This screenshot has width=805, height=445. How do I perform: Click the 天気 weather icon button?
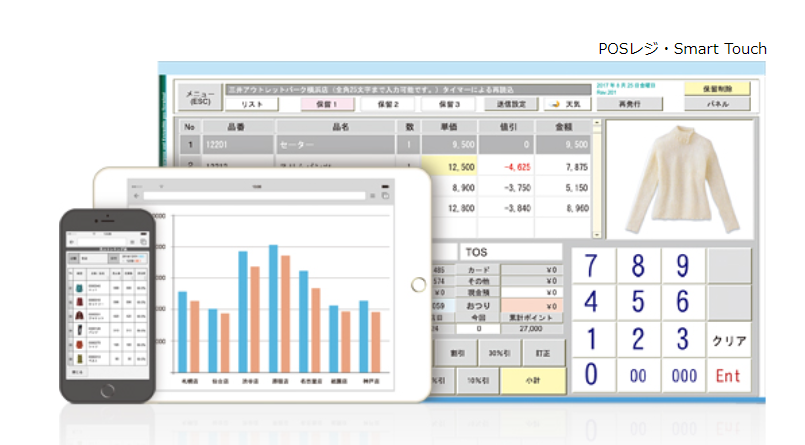(x=566, y=104)
